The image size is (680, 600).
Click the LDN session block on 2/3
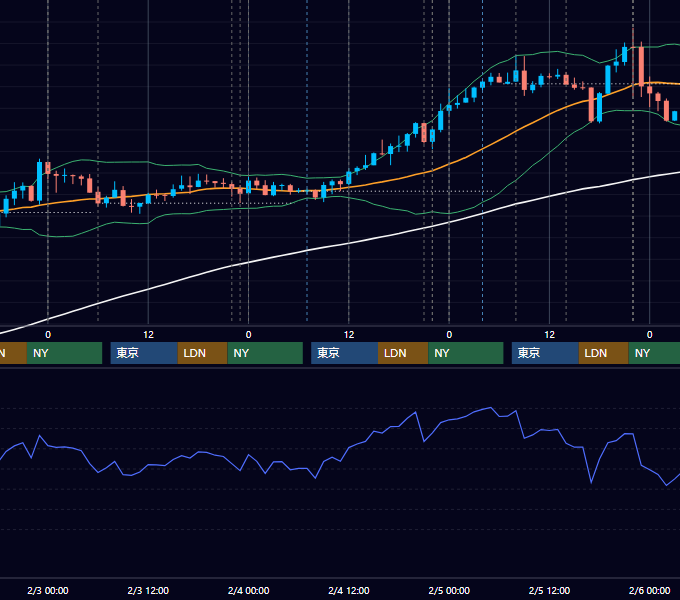click(203, 353)
